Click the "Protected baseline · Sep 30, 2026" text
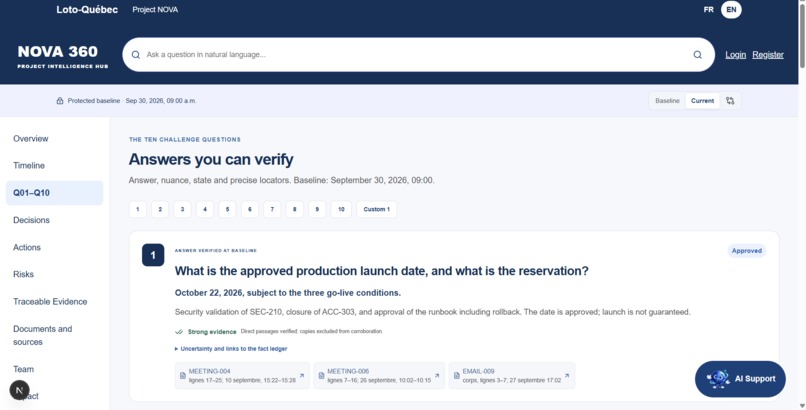Viewport: 806px width, 410px height. pyautogui.click(x=132, y=101)
